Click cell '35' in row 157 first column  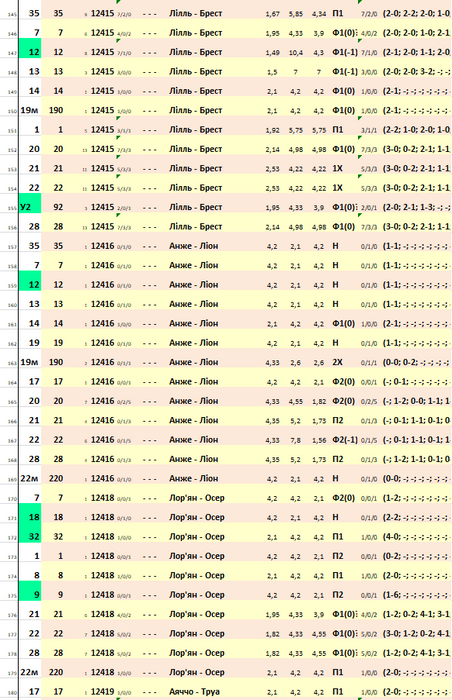(34, 246)
